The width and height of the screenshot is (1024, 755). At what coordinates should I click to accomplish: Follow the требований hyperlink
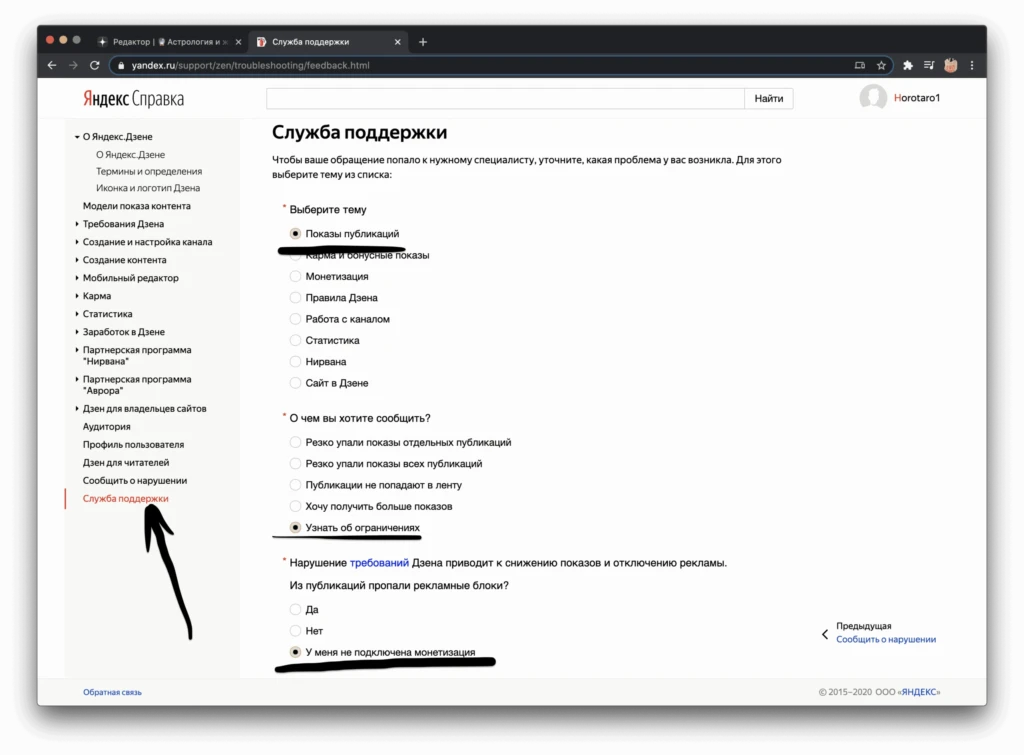coord(379,563)
